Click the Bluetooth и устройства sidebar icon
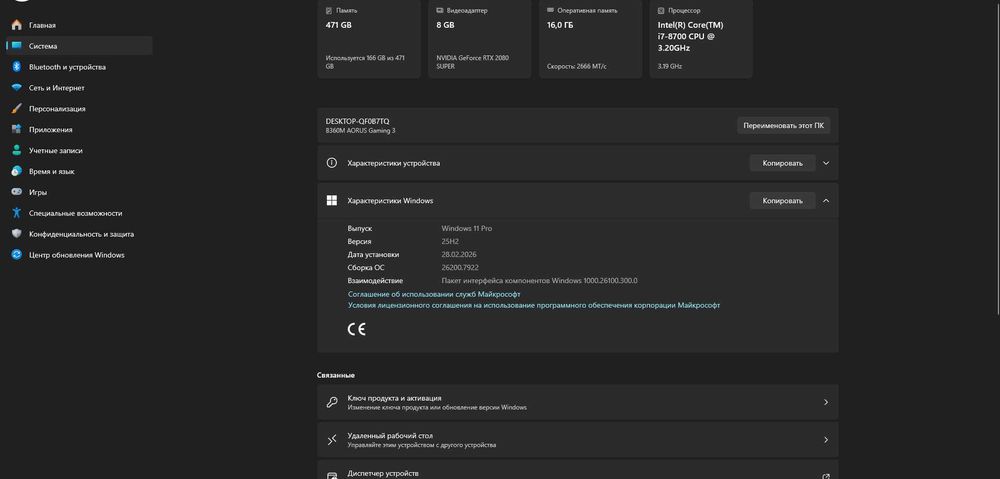Viewport: 1000px width, 479px height. coord(16,67)
